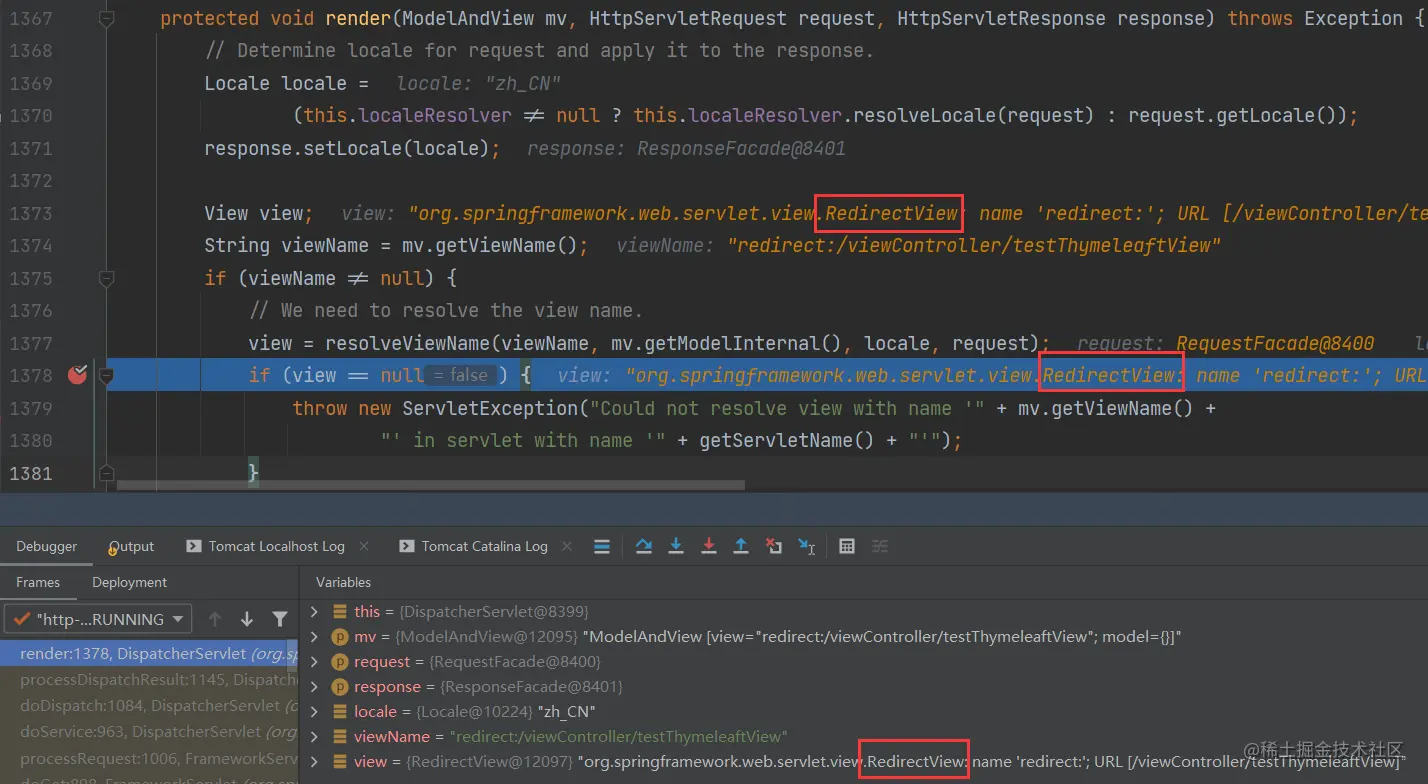Select the Deployment tab
The width and height of the screenshot is (1428, 784).
[x=130, y=582]
